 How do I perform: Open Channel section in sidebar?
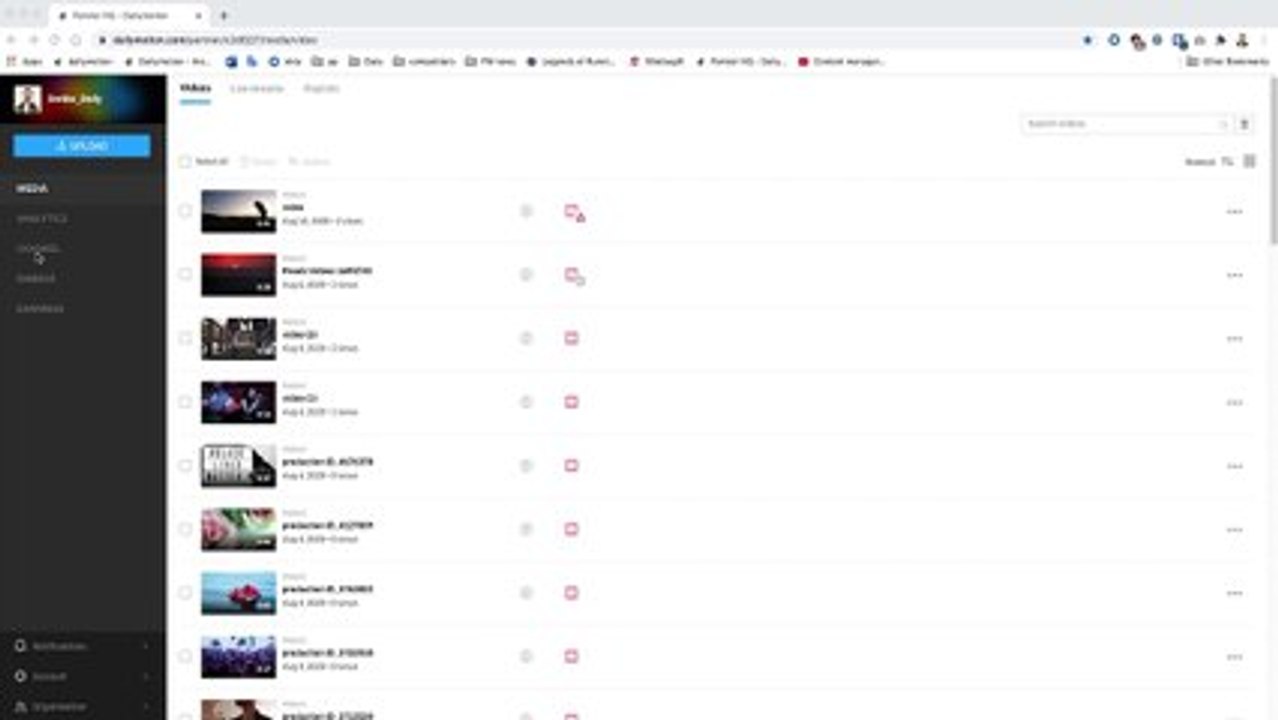[x=39, y=248]
